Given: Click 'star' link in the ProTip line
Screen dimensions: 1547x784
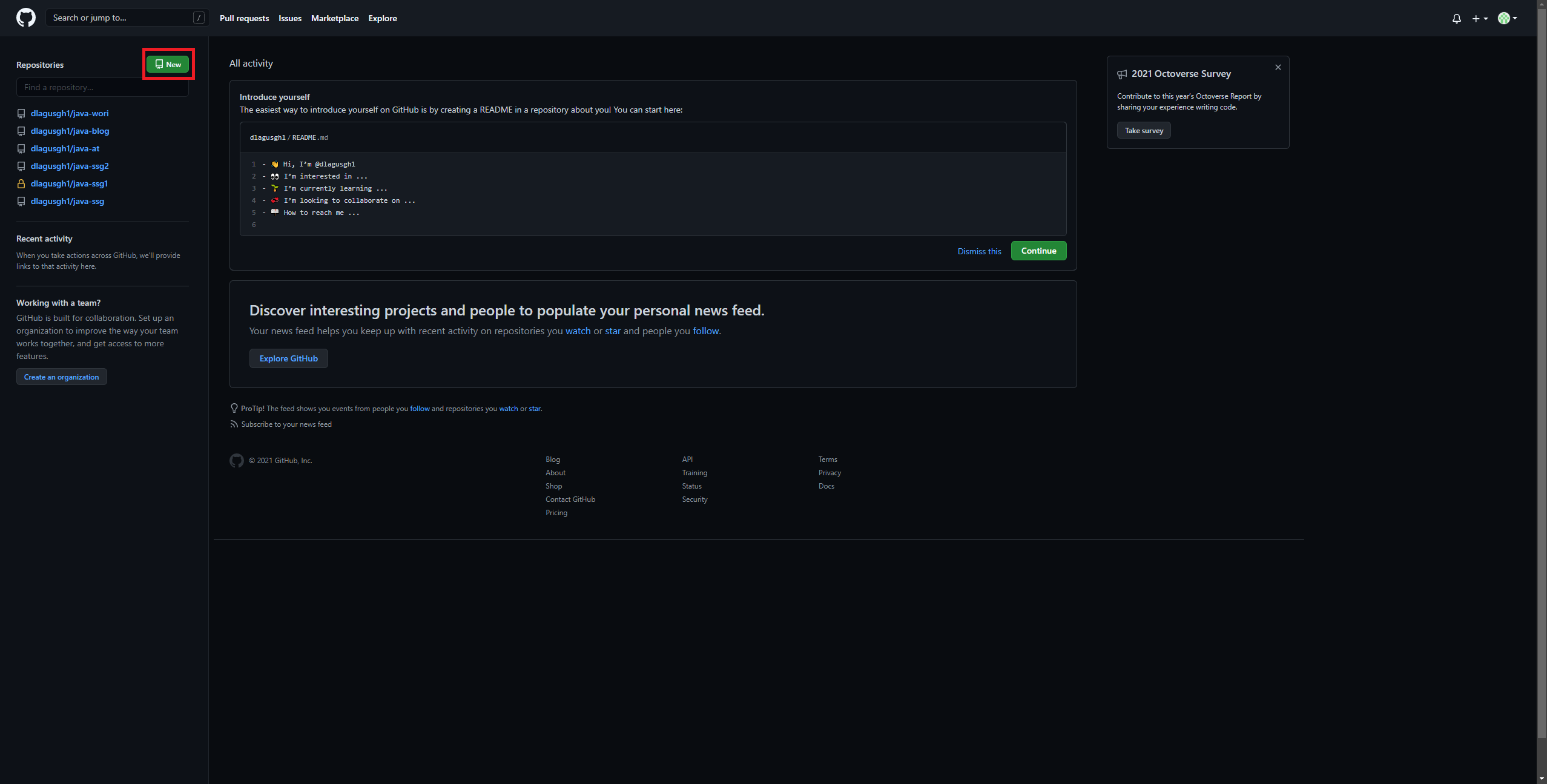Looking at the screenshot, I should coord(535,409).
